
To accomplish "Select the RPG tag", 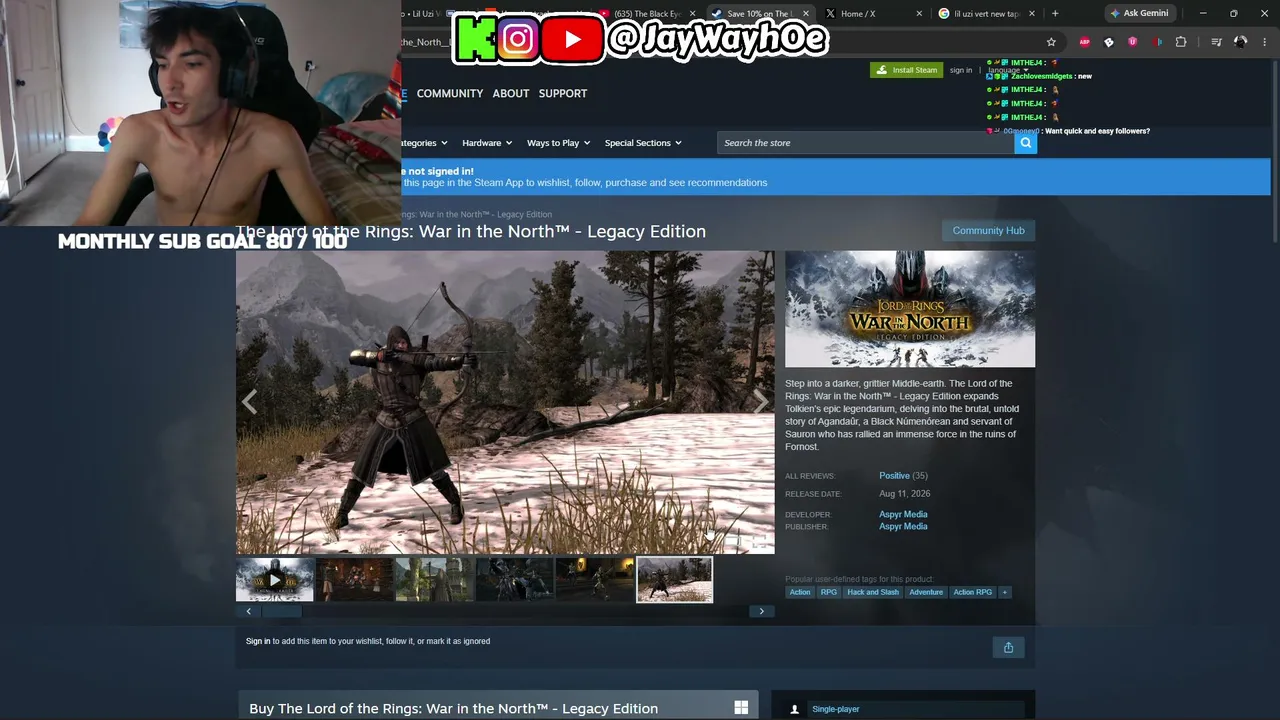I will pyautogui.click(x=829, y=592).
